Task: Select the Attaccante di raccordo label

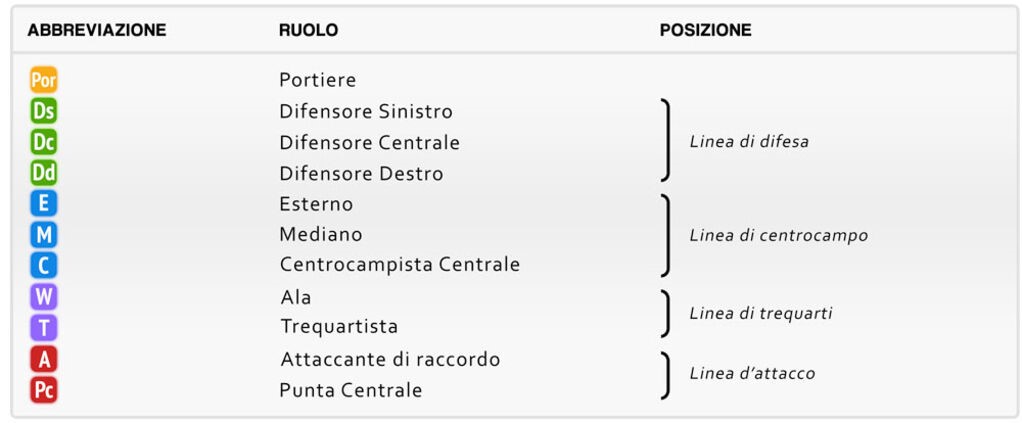Action: coord(390,359)
